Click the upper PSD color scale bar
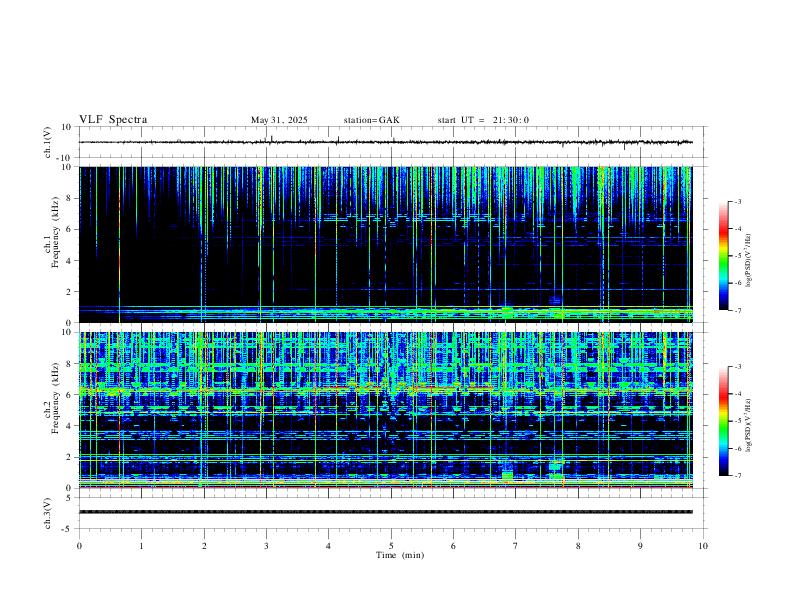 (724, 256)
